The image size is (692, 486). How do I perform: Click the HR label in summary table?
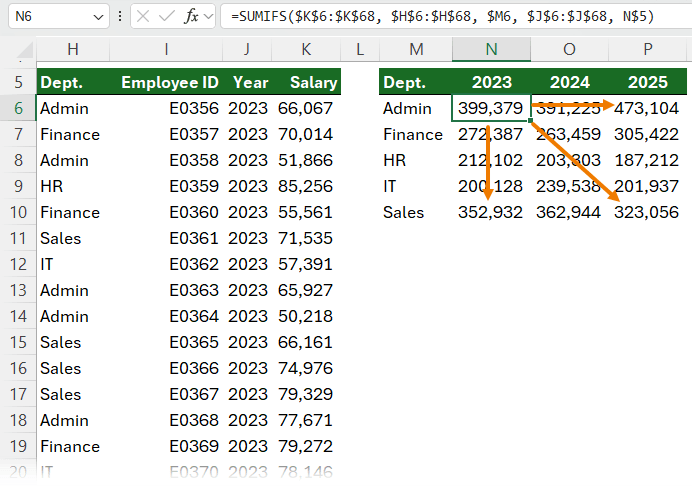(416, 160)
